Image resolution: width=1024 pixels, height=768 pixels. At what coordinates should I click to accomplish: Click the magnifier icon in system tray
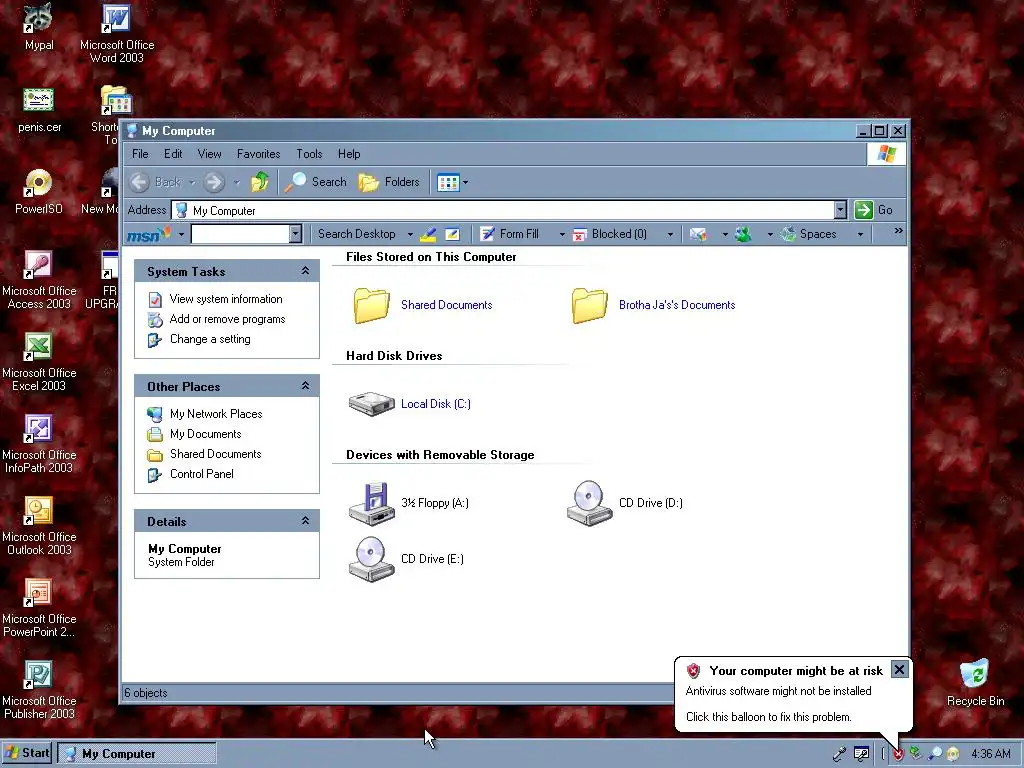(935, 754)
